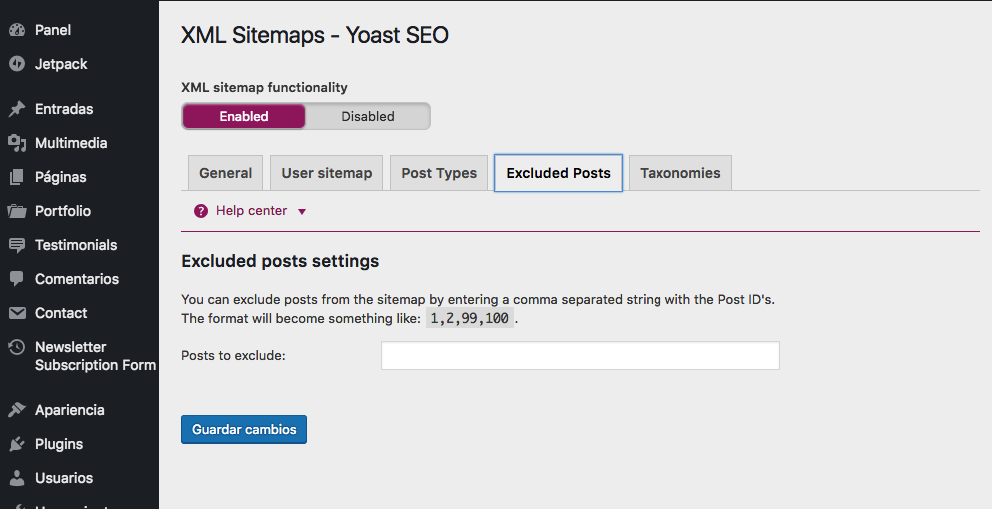Click the Posts to exclude label
992x509 pixels.
(233, 356)
